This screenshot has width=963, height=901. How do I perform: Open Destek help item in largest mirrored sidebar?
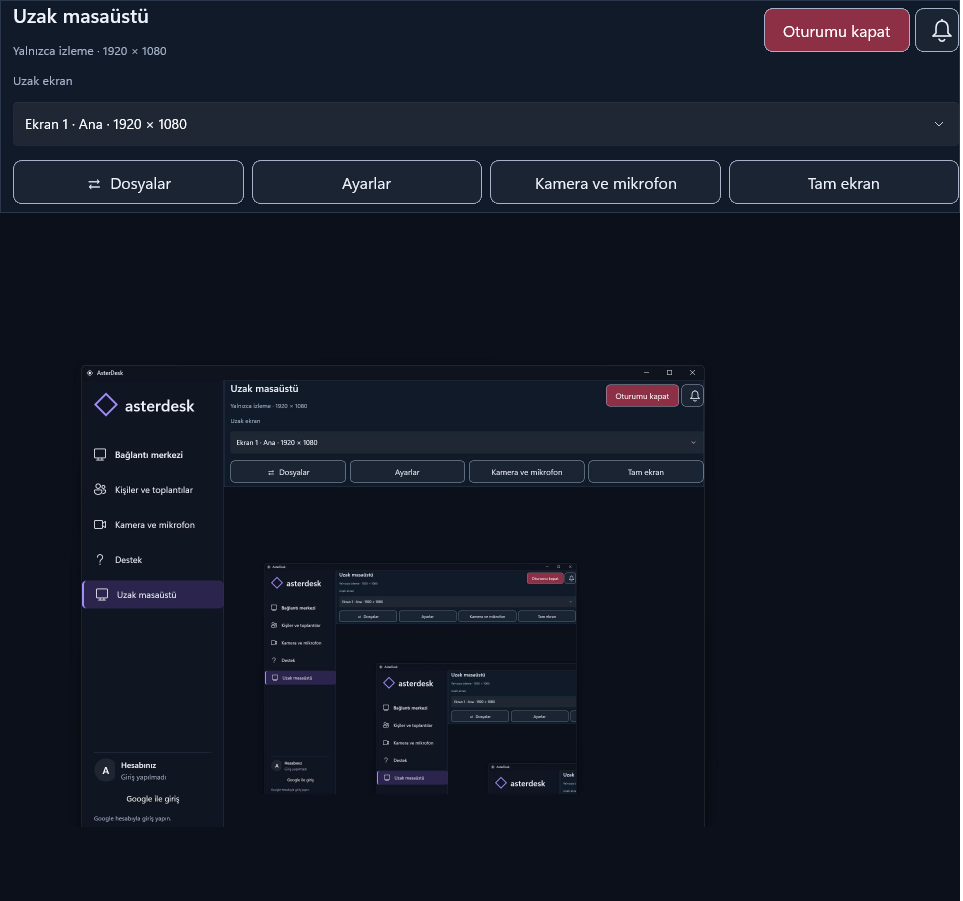coord(152,560)
